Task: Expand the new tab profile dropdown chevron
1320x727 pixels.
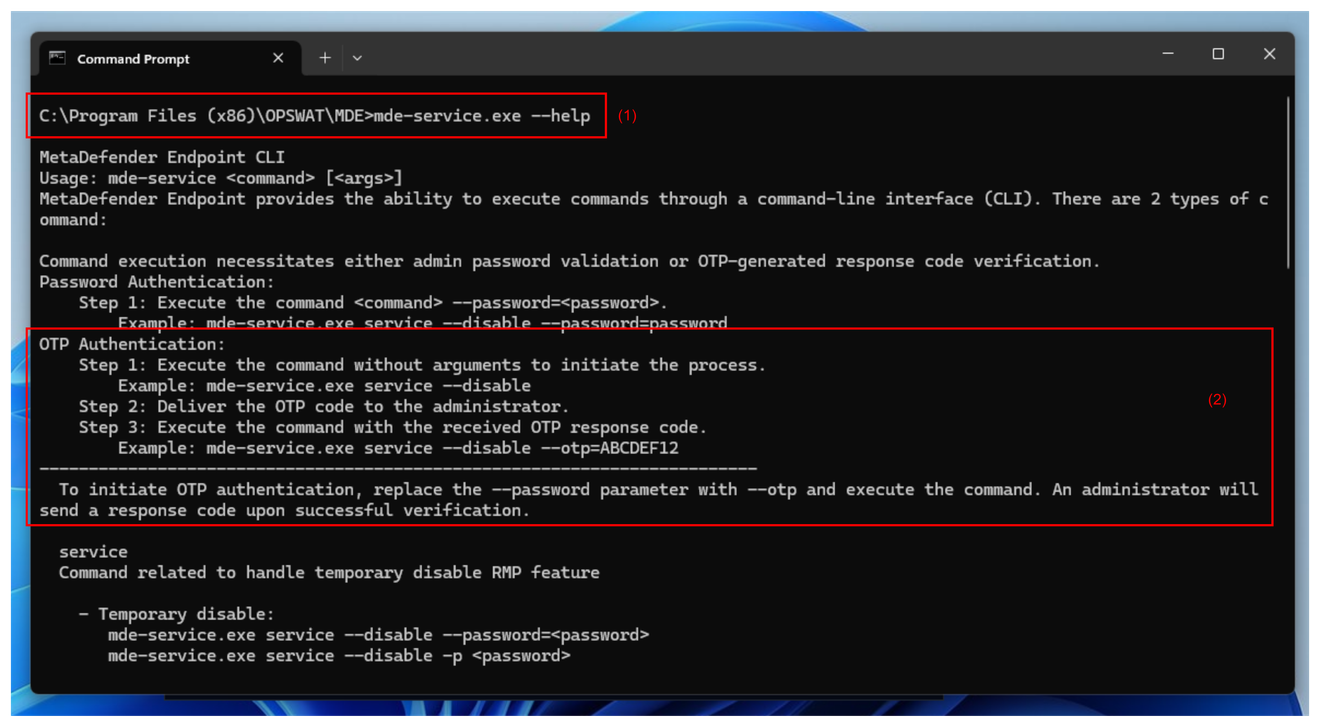Action: [x=357, y=58]
